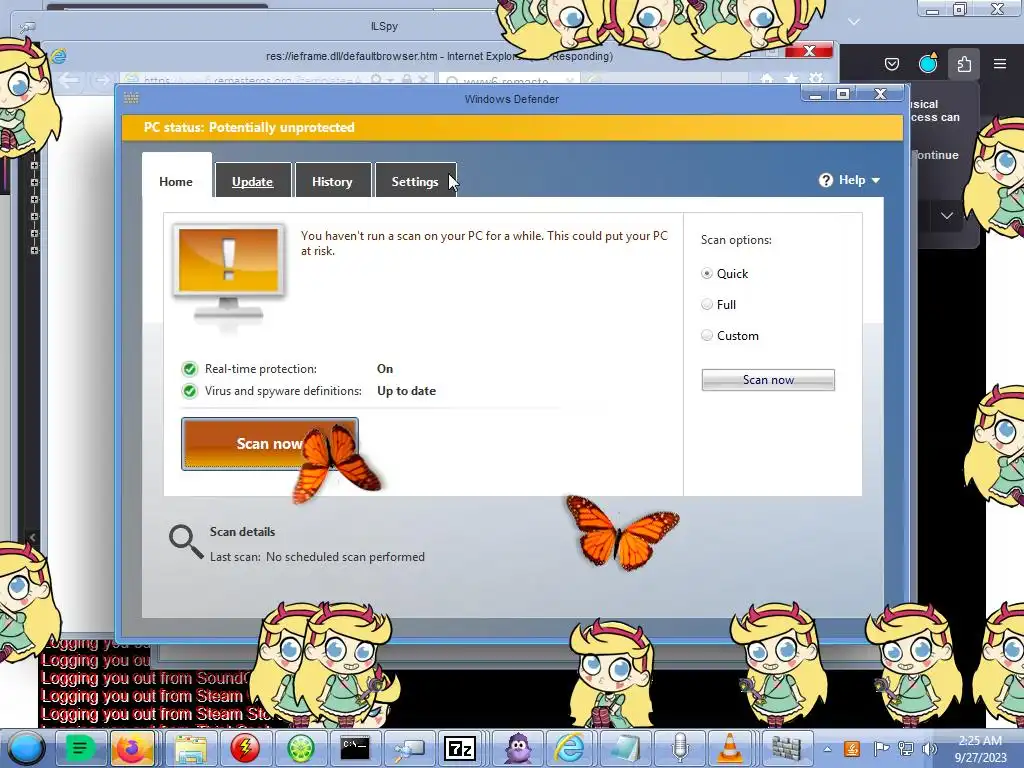Screen dimensions: 1024x768
Task: Click the brick wall firewall taskbar icon
Action: [x=786, y=749]
